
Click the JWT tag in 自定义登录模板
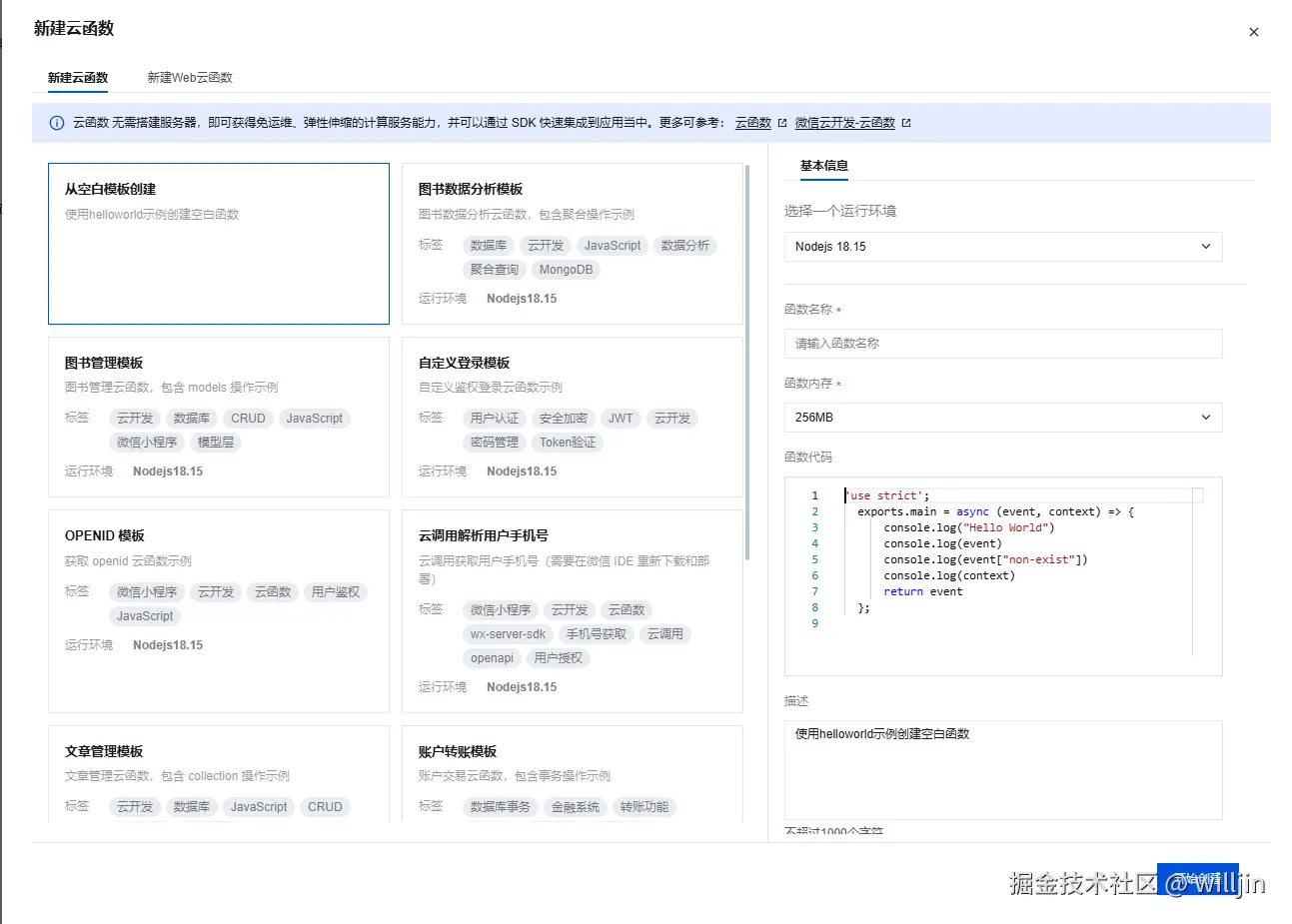click(x=621, y=419)
